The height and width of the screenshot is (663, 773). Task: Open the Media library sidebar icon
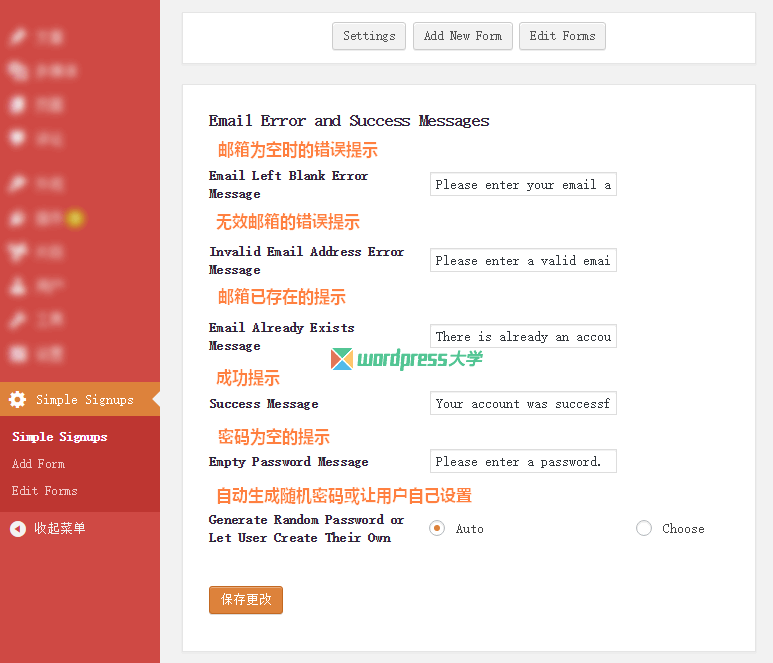[17, 71]
